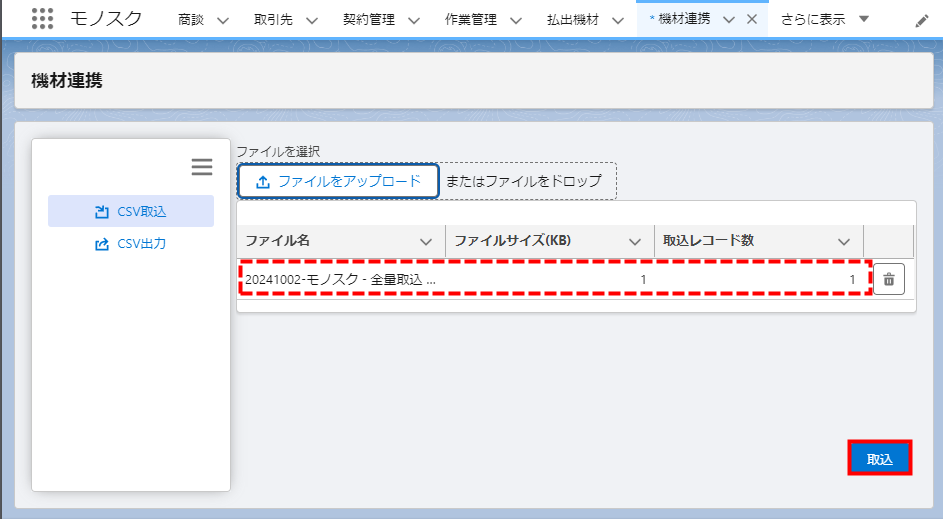Open the 作業管理 tab dropdown chevron
Screen dimensions: 943x519
point(515,20)
